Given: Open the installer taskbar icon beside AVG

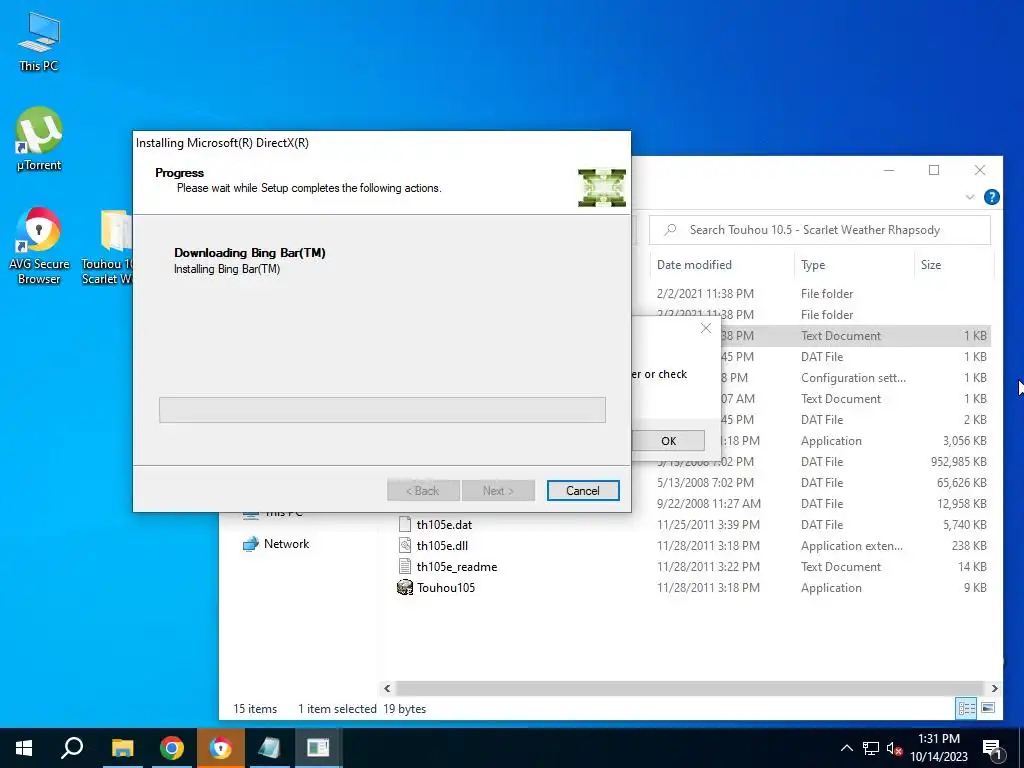Looking at the screenshot, I should 269,748.
